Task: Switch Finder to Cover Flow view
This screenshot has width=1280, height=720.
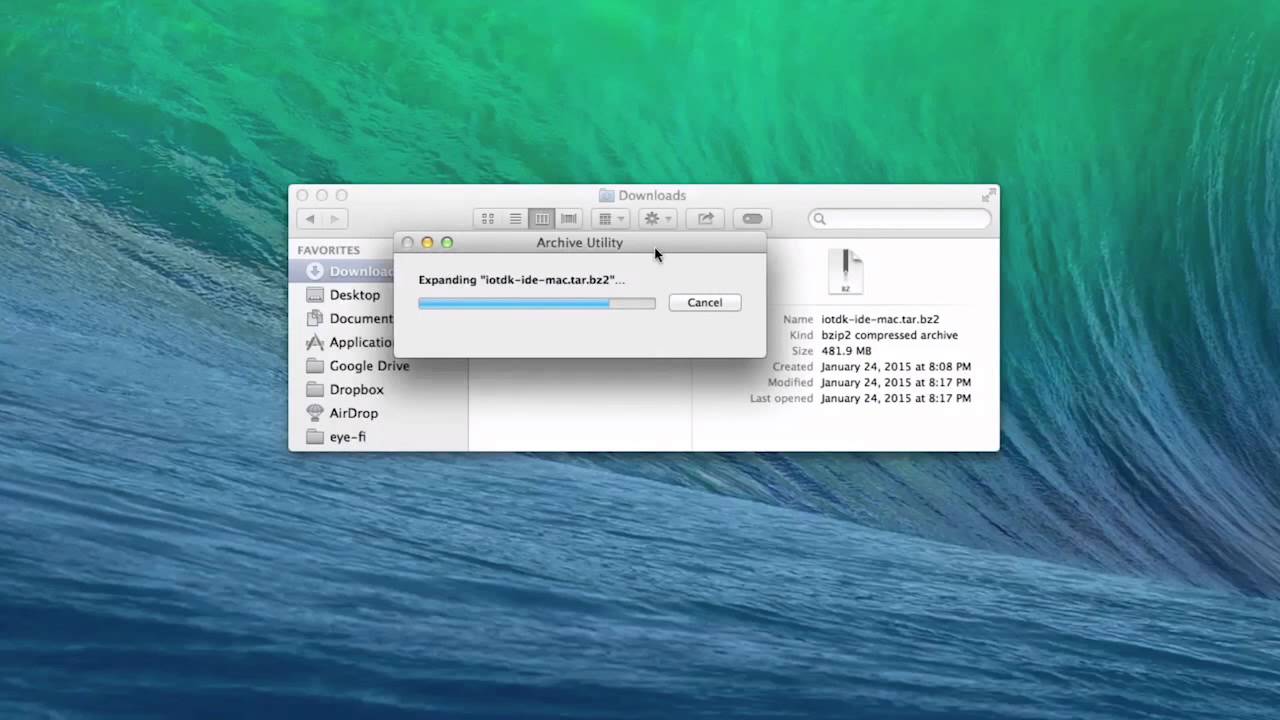Action: 569,219
